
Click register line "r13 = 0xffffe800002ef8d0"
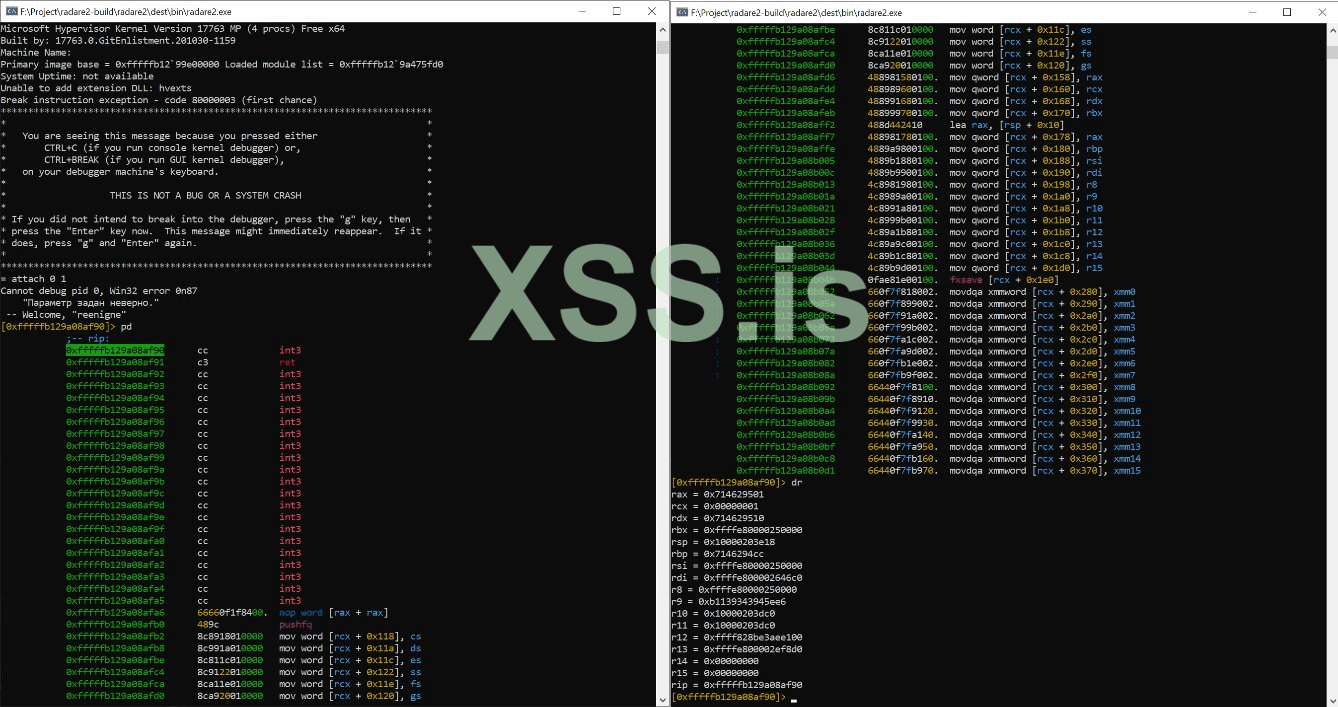[737, 649]
